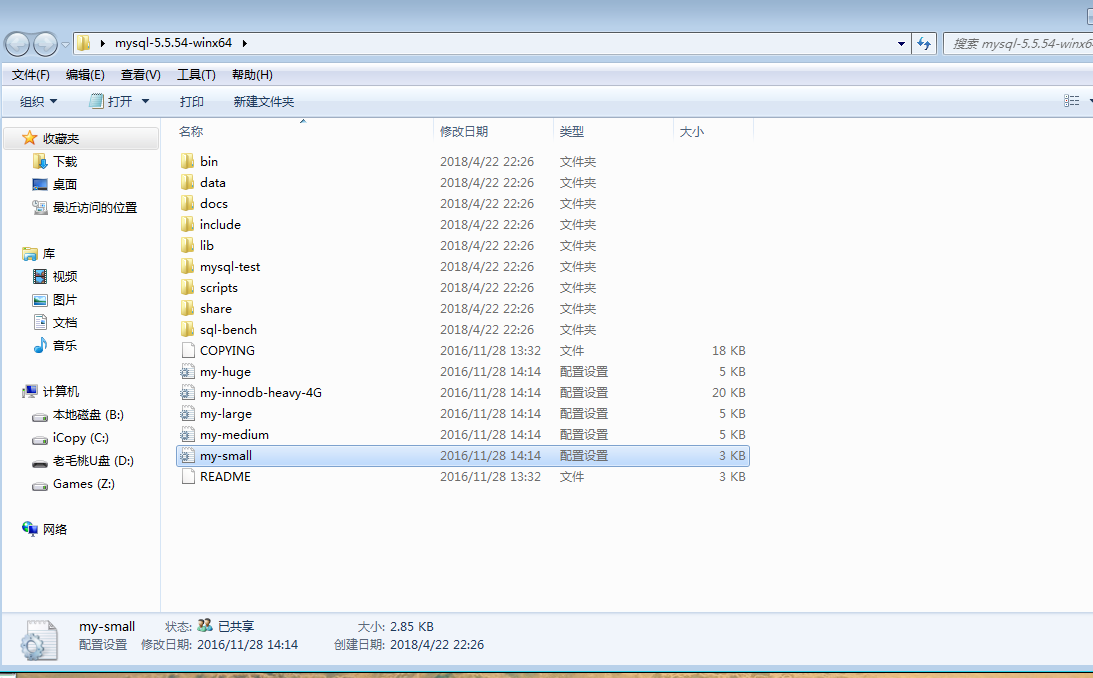Image resolution: width=1093 pixels, height=678 pixels.
Task: Click the 本地磁盘 (B:) drive icon
Action: pyautogui.click(x=40, y=417)
